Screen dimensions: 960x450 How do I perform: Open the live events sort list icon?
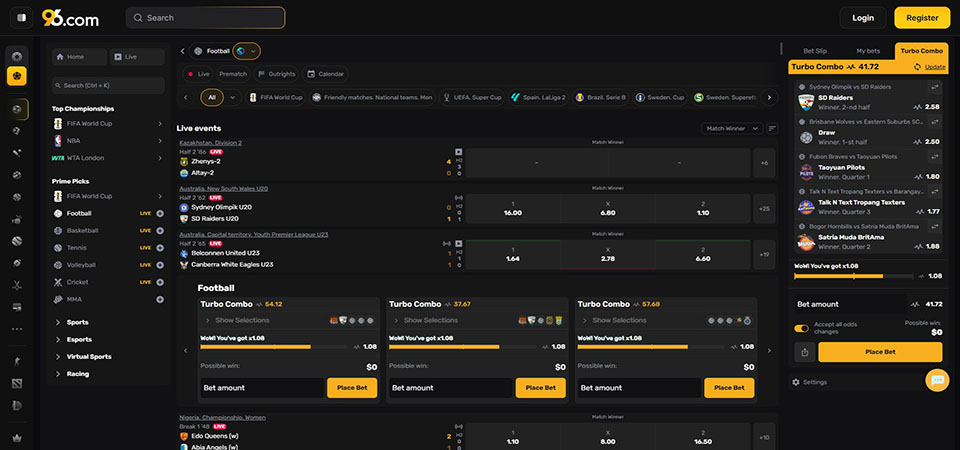772,129
